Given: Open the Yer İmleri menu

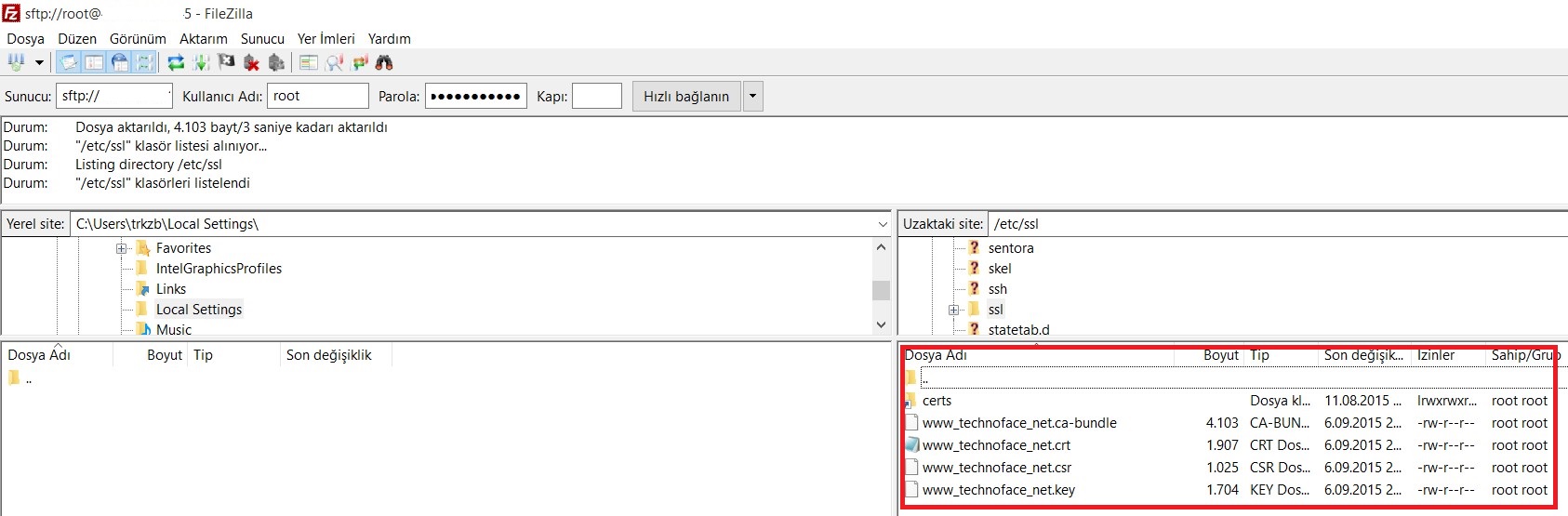Looking at the screenshot, I should click(326, 39).
